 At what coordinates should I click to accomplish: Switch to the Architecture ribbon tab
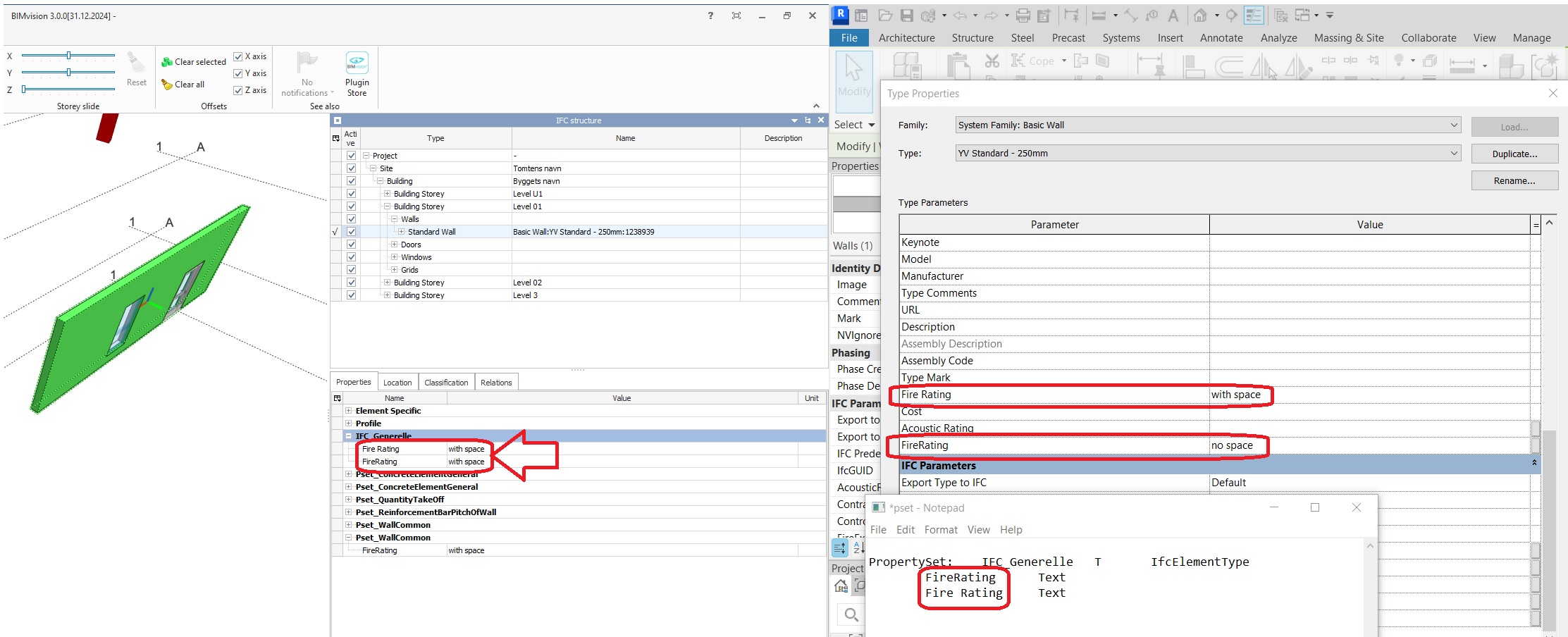point(906,37)
